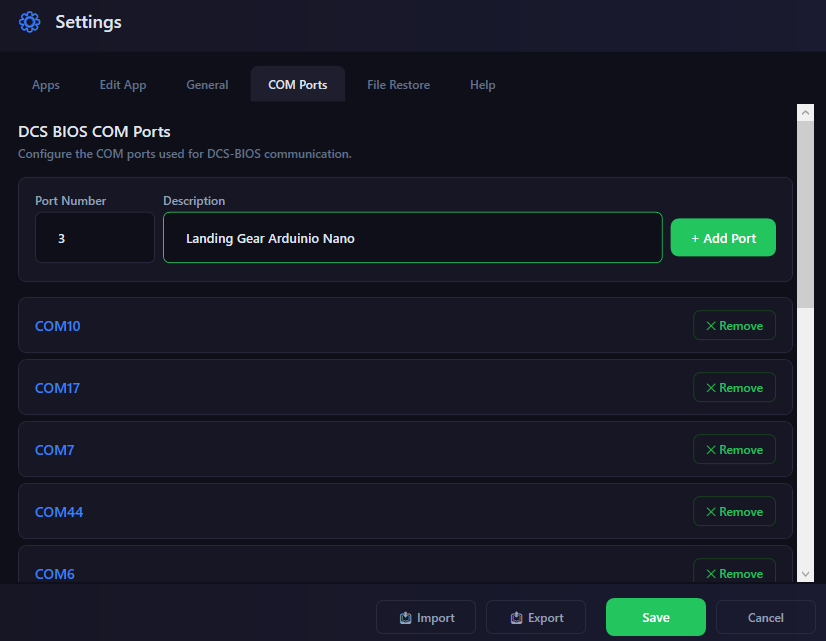
Task: Open the Edit App tab
Action: tap(123, 85)
